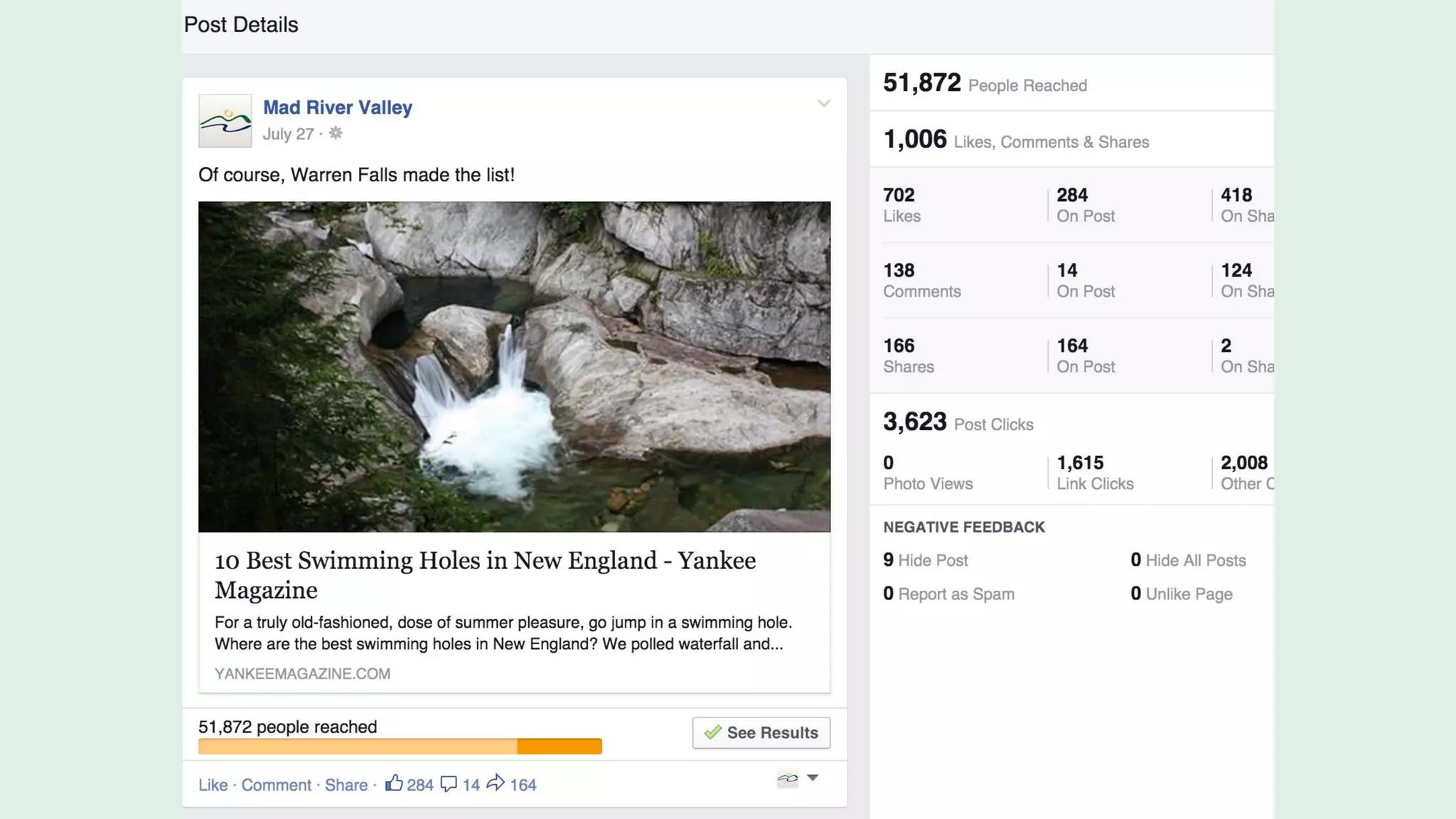Click the YANKEEMAGAZINE.COM source link
Image resolution: width=1456 pixels, height=819 pixels.
pos(302,673)
